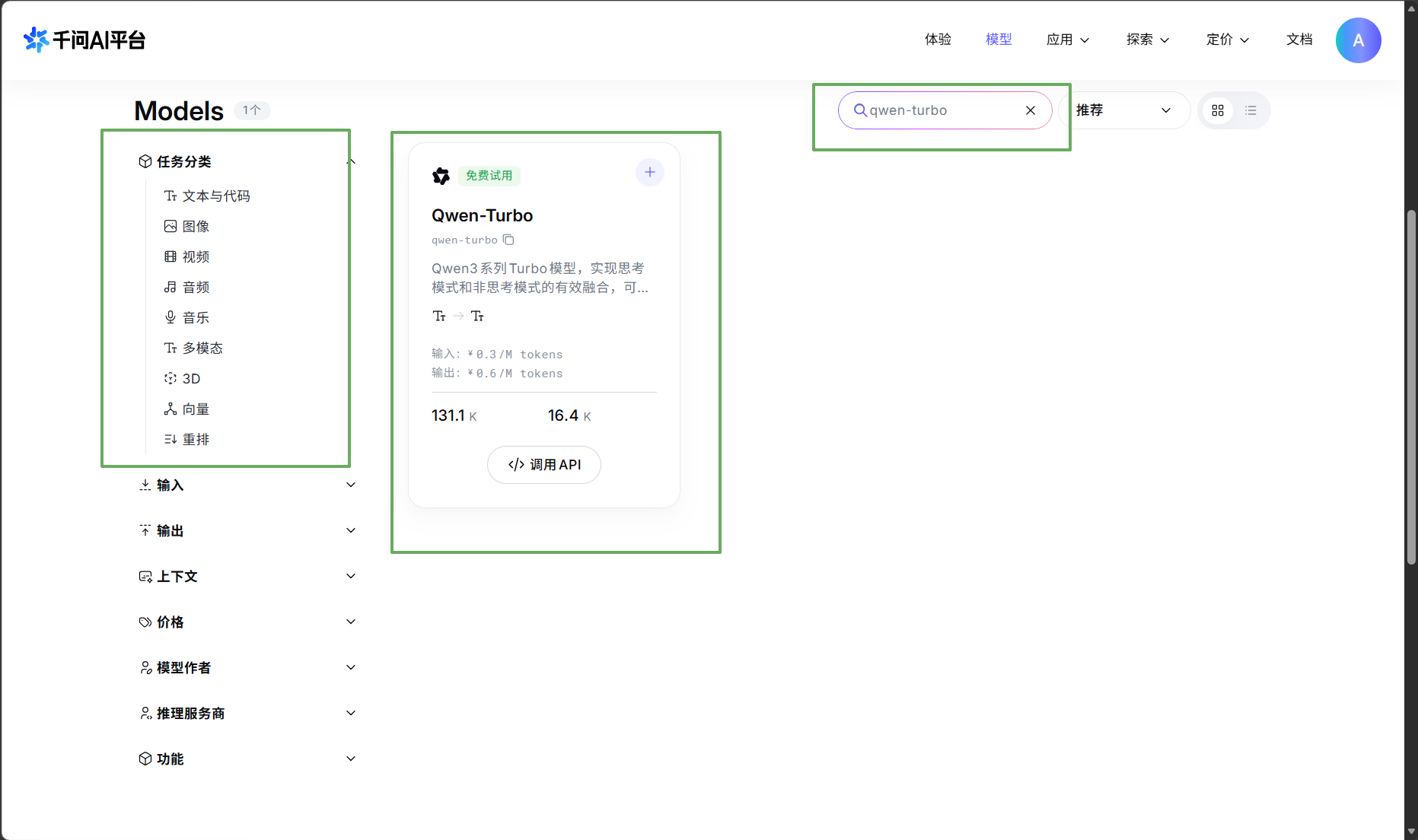The width and height of the screenshot is (1418, 840).
Task: Click the search magnifier icon
Action: pos(860,110)
